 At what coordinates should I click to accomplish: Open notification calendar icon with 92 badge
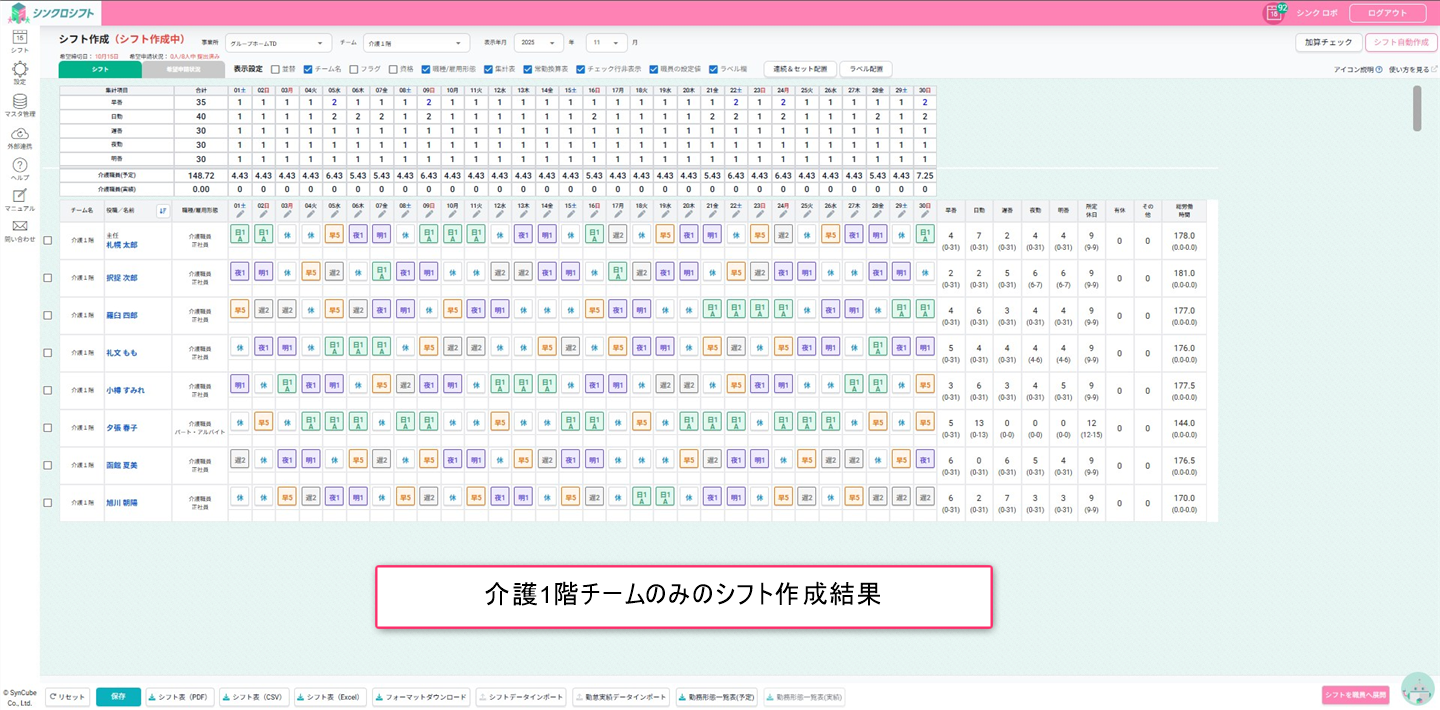point(1274,13)
